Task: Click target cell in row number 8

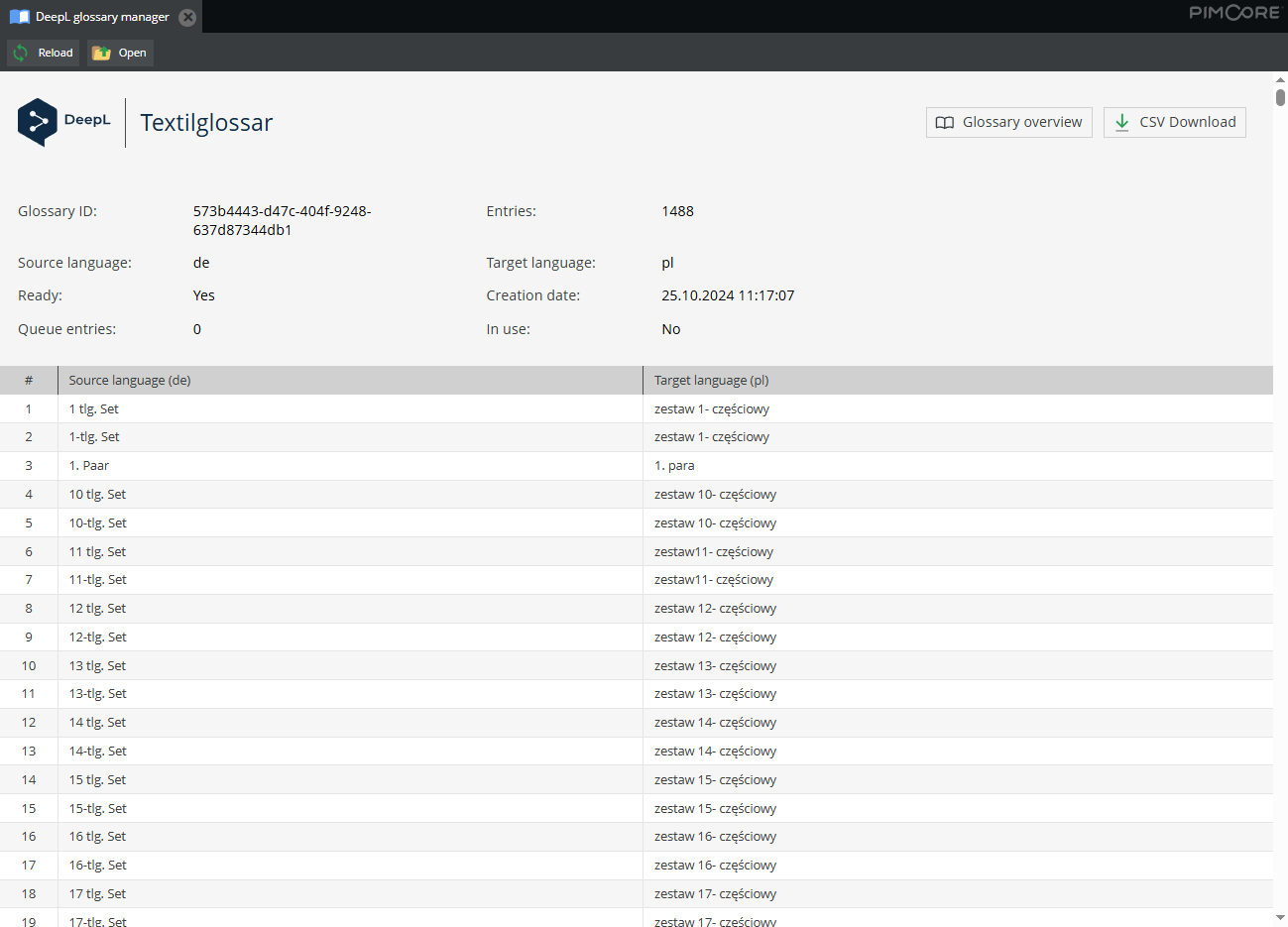Action: [x=958, y=609]
